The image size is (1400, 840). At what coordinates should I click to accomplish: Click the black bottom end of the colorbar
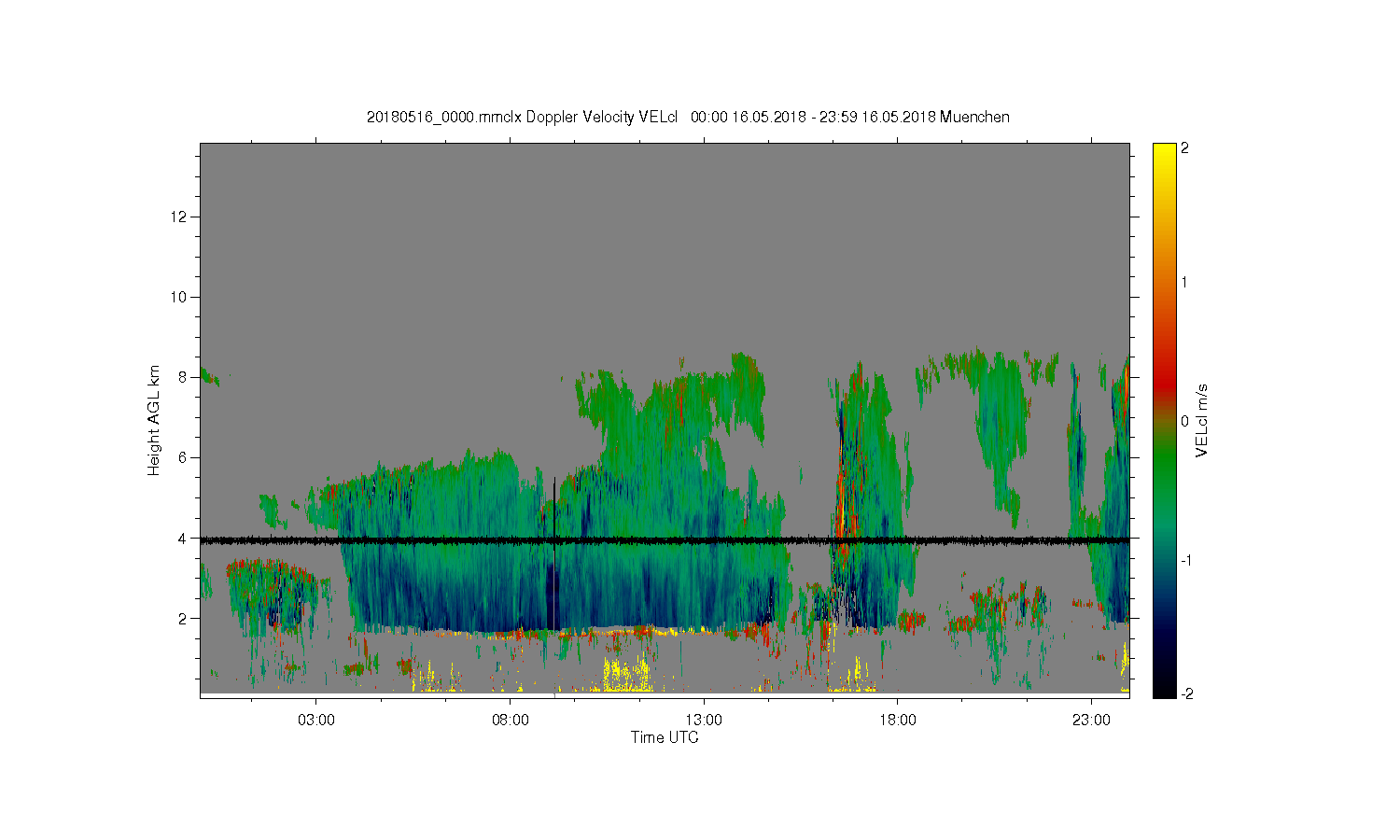(1164, 689)
